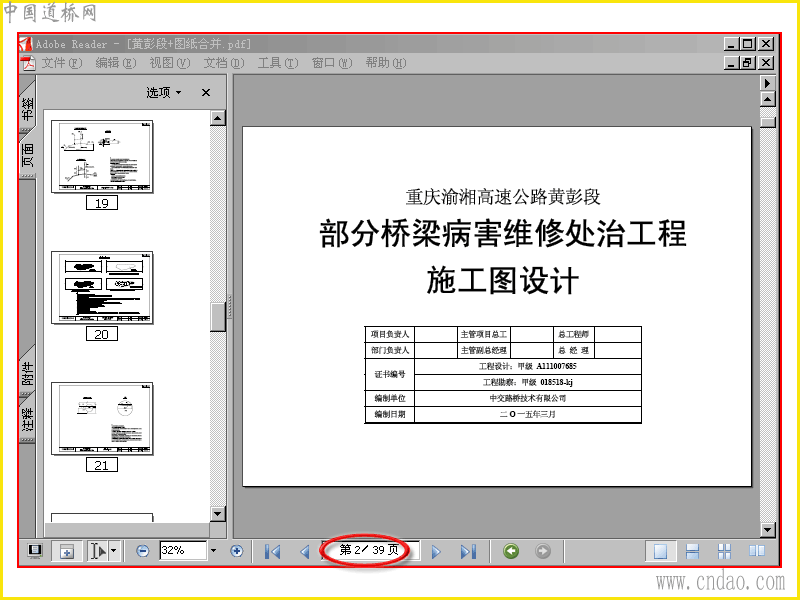800x600 pixels.
Task: Go to the first page with the first-page arrow
Action: tap(272, 551)
